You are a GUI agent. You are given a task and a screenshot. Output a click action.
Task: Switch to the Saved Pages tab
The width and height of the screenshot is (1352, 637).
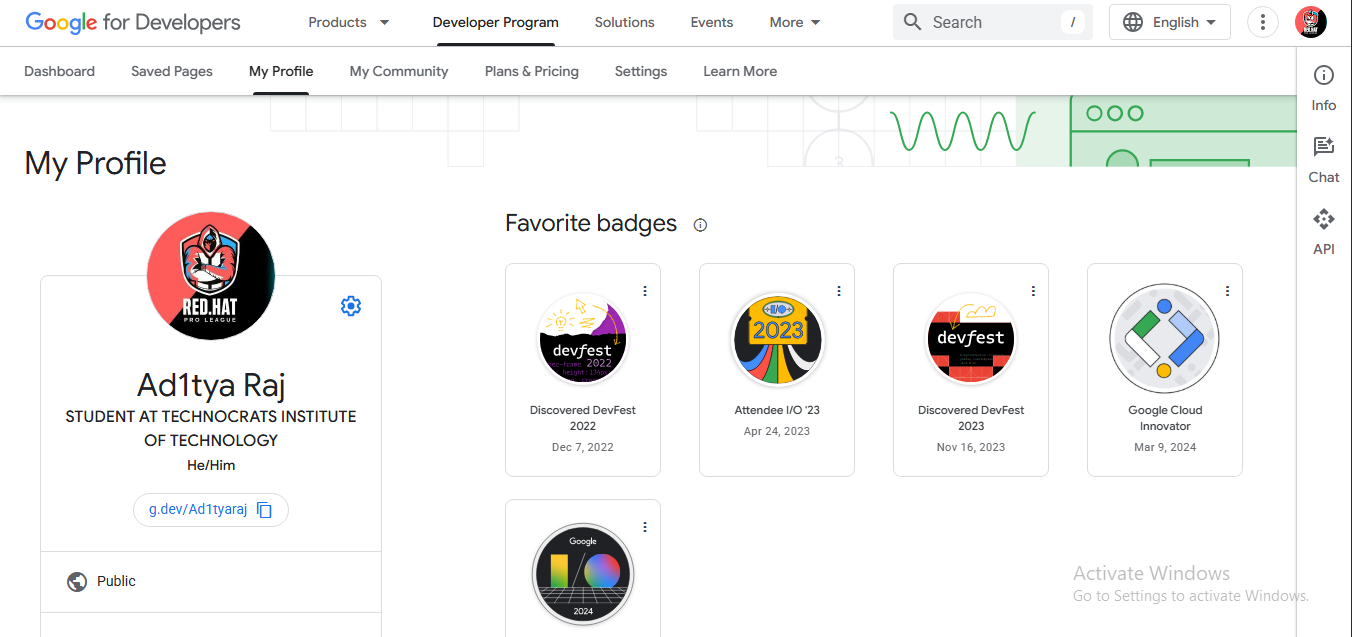[x=172, y=71]
